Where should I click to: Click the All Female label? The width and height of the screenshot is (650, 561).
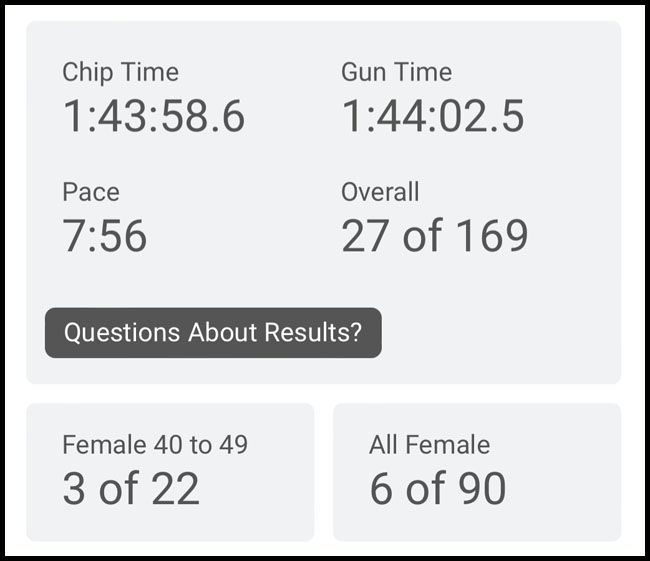pos(429,445)
